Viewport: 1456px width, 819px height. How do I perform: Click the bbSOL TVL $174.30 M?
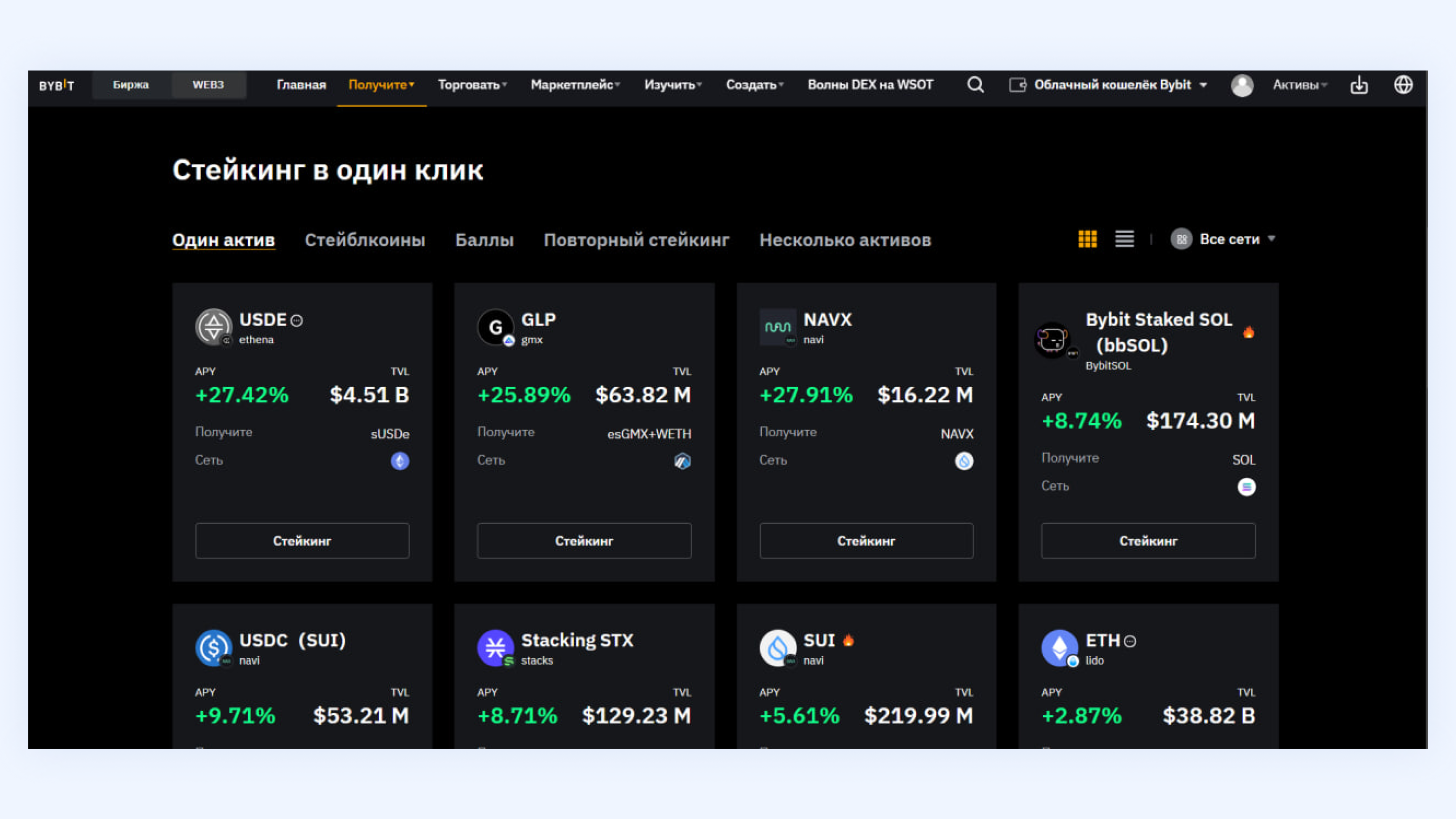point(1201,421)
